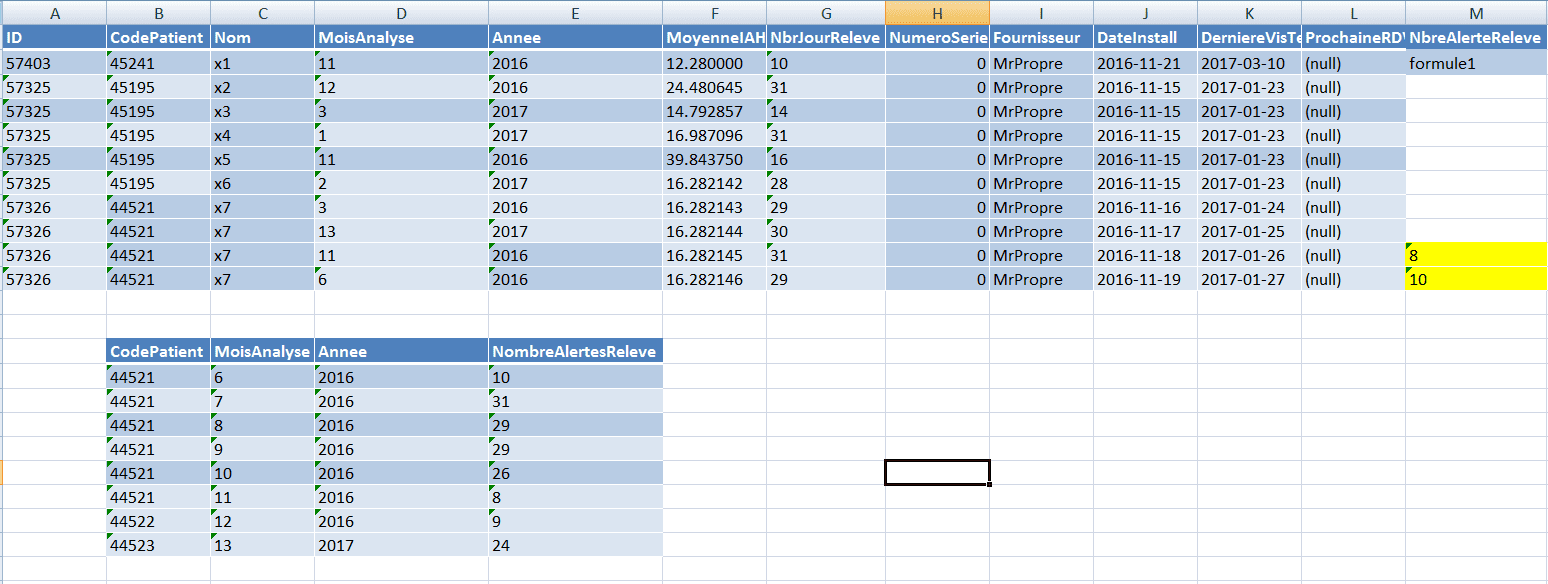Select the yellow cell containing 8

[x=1476, y=255]
